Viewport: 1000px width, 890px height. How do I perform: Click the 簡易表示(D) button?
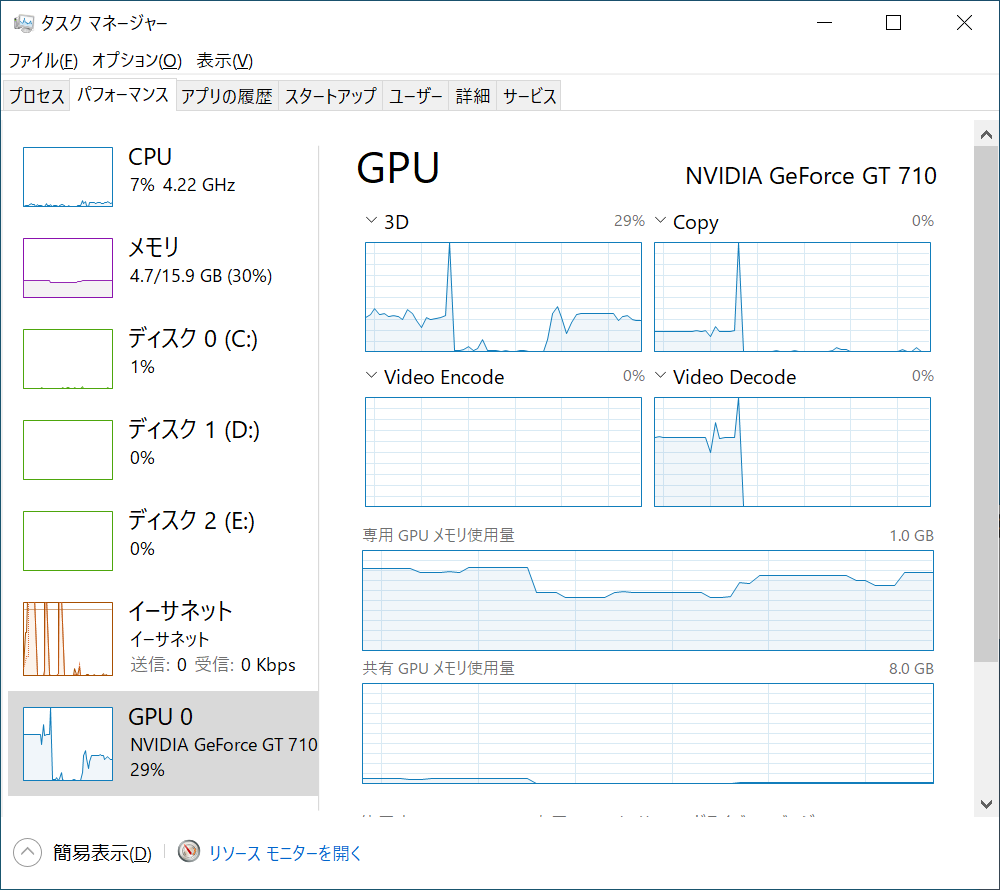click(102, 853)
